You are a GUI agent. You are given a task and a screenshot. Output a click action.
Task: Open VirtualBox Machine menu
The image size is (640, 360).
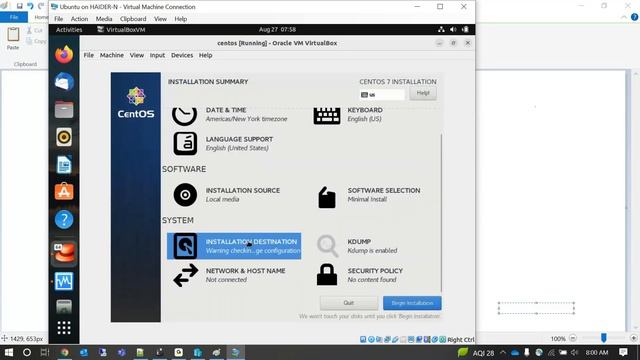(111, 55)
